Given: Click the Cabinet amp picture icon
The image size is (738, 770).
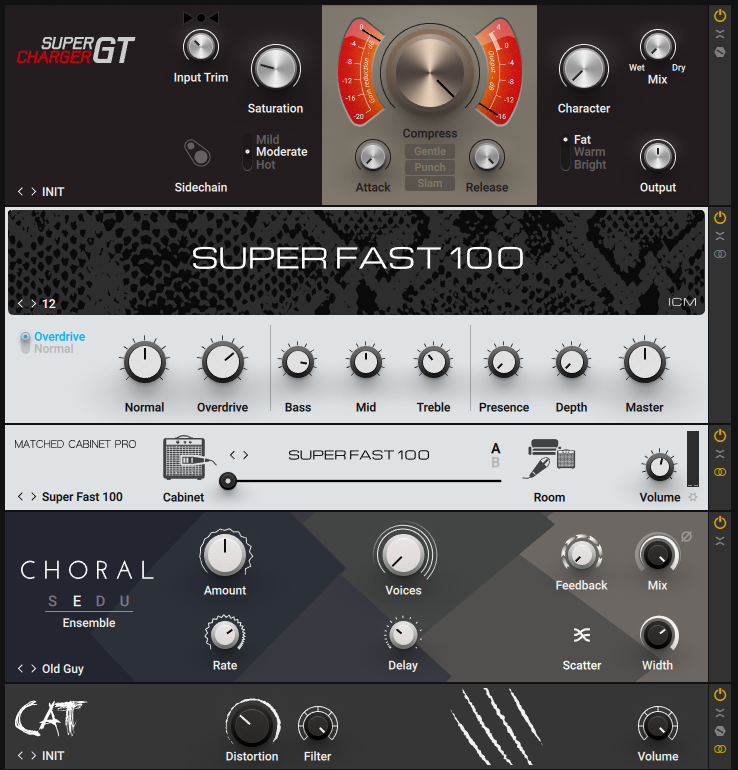Looking at the screenshot, I should [x=188, y=458].
